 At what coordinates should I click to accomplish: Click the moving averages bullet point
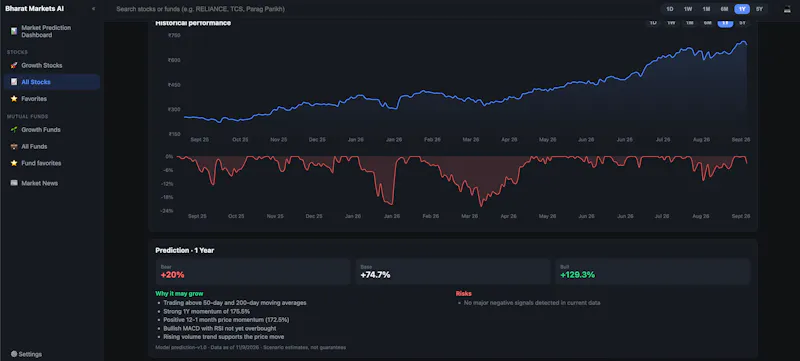pos(235,303)
